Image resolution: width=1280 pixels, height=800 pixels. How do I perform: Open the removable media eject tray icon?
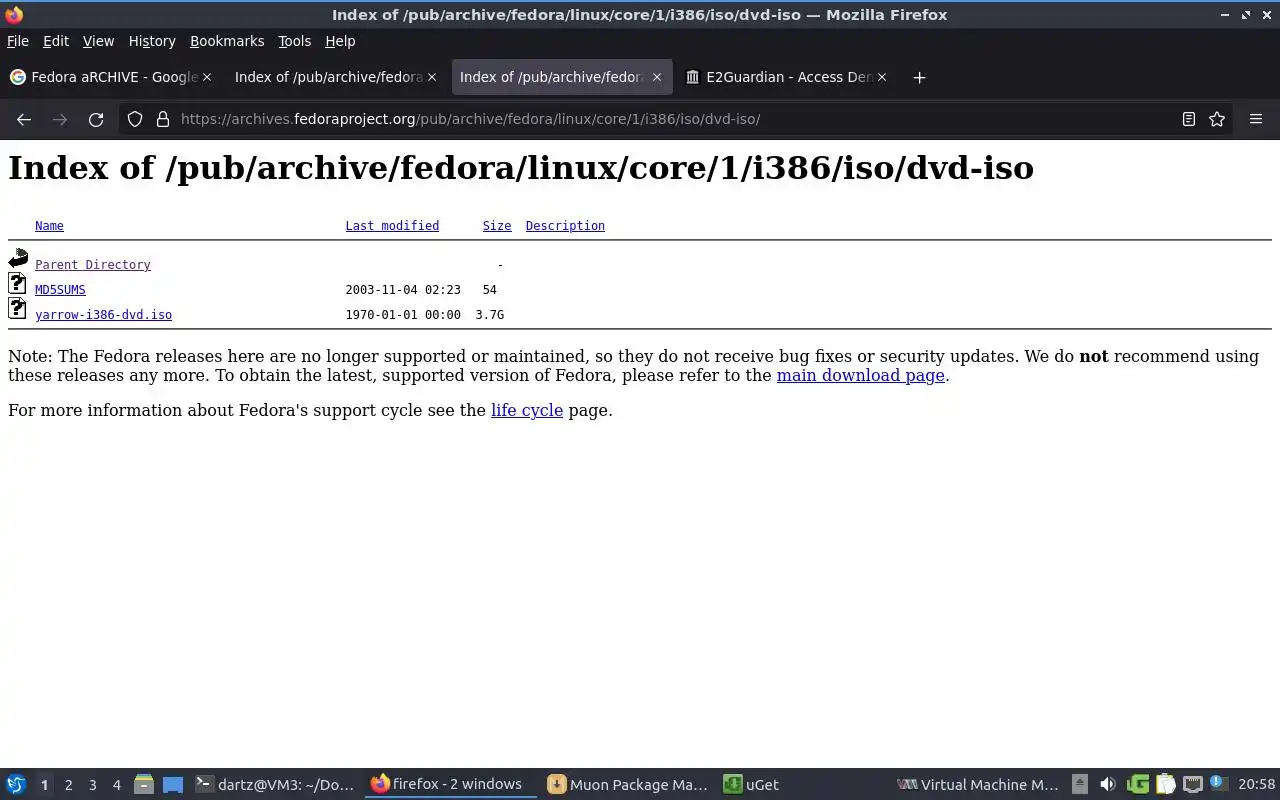pyautogui.click(x=1080, y=785)
